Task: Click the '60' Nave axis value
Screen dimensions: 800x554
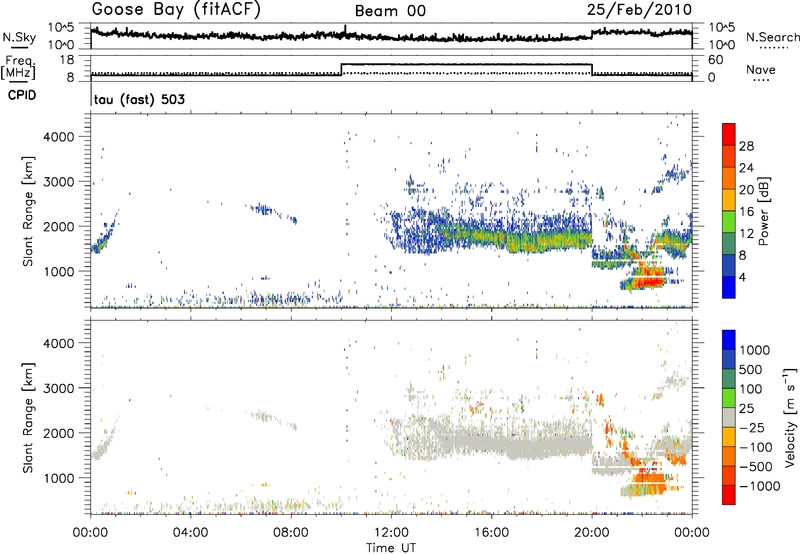Action: 715,60
